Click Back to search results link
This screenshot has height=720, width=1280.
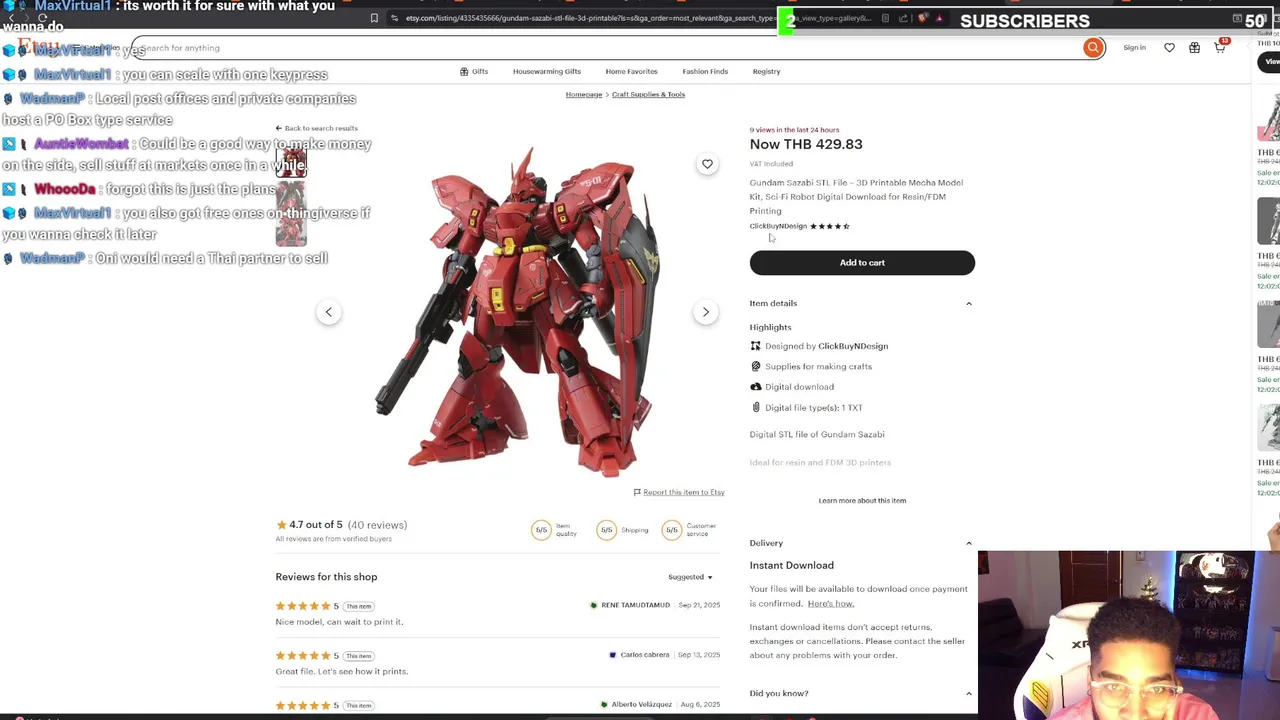[317, 128]
